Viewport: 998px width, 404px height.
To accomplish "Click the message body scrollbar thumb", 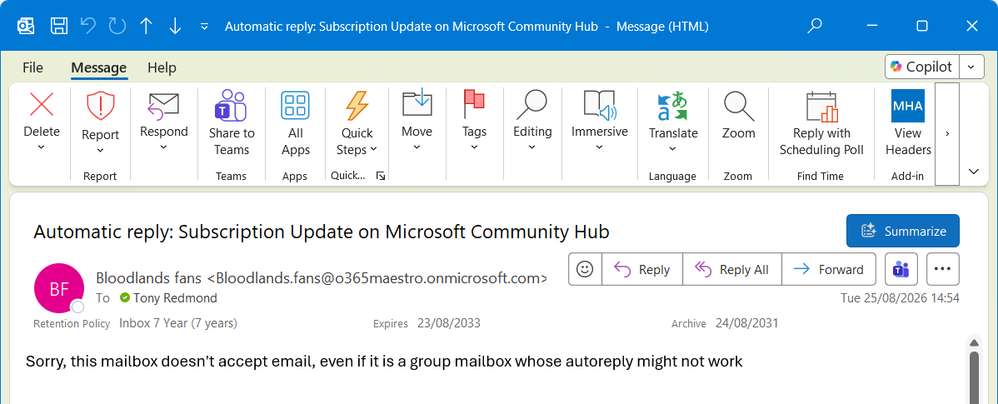I will (x=974, y=377).
